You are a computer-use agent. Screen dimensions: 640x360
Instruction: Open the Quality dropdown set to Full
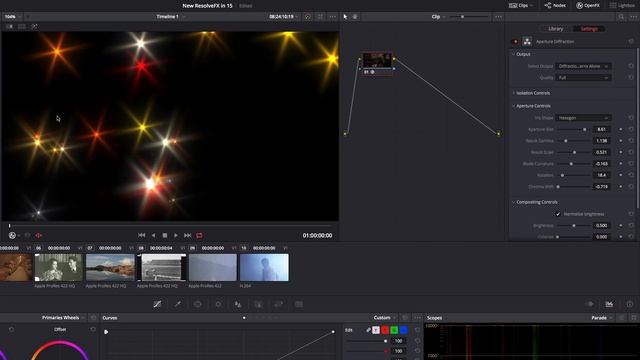pyautogui.click(x=583, y=78)
